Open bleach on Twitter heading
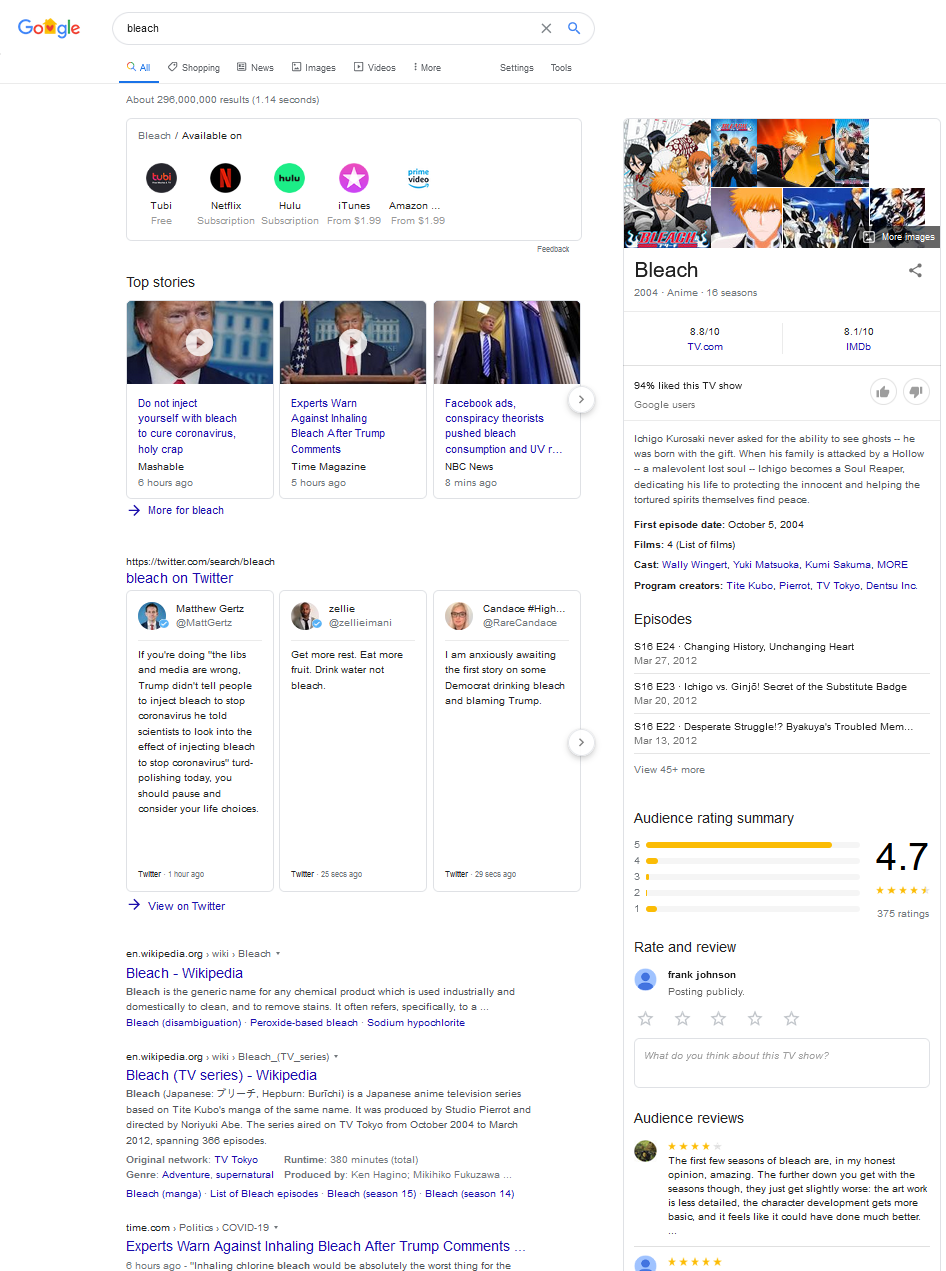Image resolution: width=946 pixels, height=1271 pixels. click(x=179, y=578)
